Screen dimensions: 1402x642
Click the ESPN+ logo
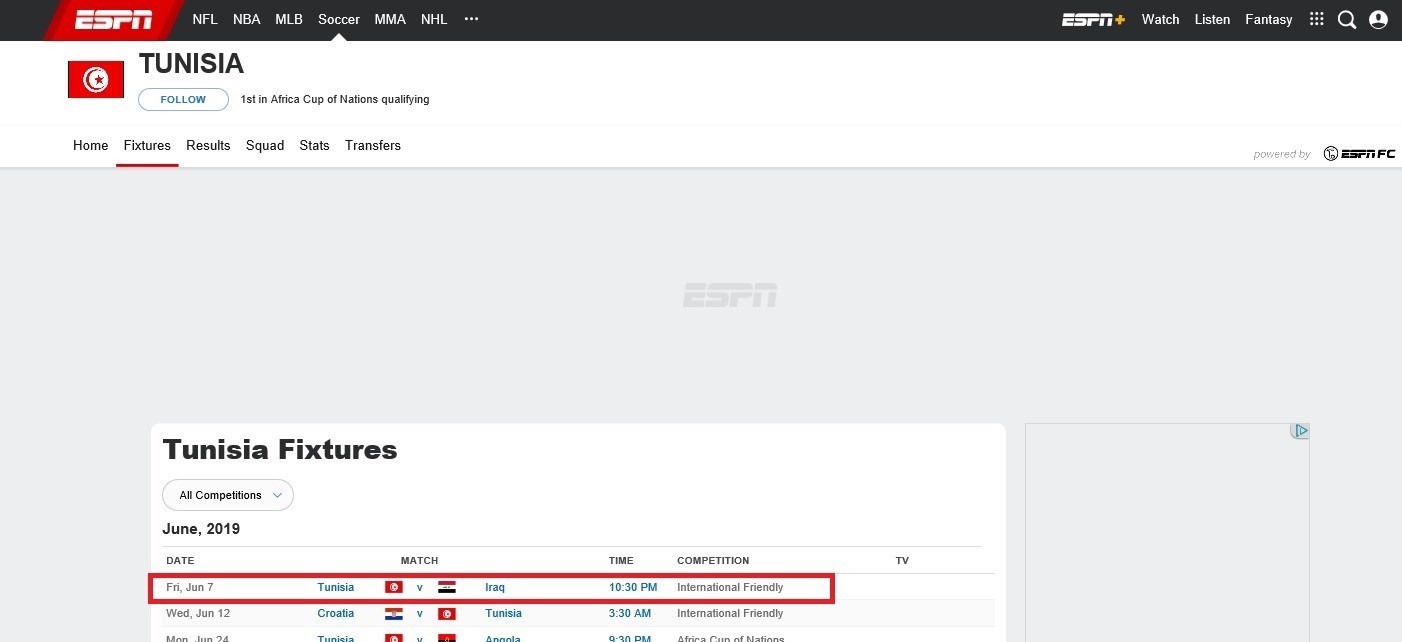(x=1093, y=20)
